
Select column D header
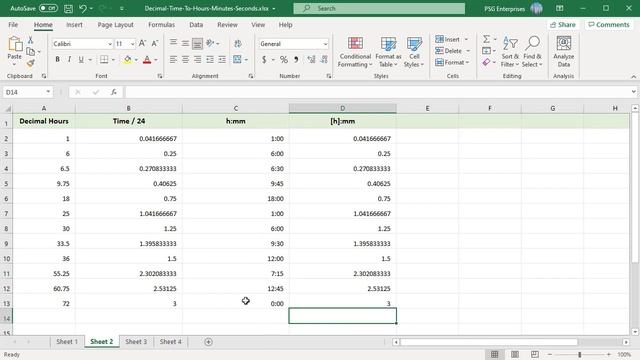[x=342, y=108]
